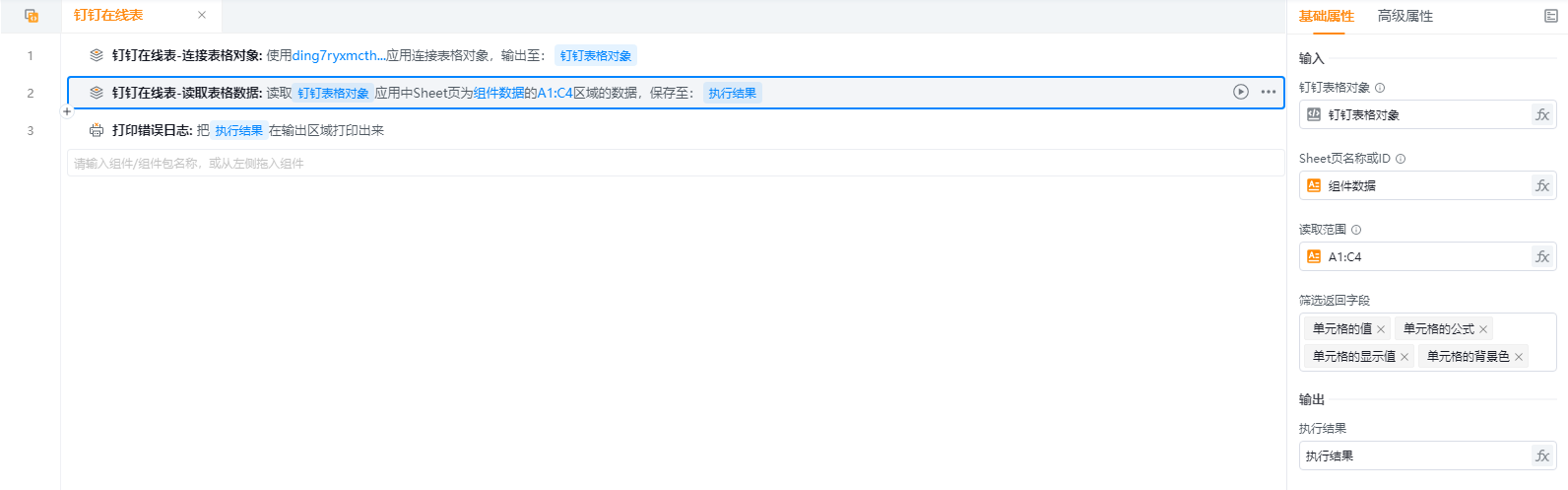Open the fx expression editor for 读取范围

point(1541,256)
